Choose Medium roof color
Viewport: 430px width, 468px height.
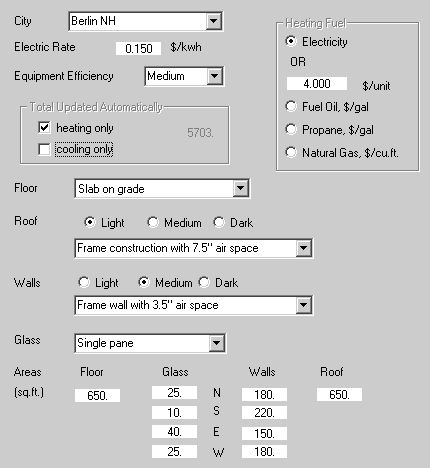point(153,222)
